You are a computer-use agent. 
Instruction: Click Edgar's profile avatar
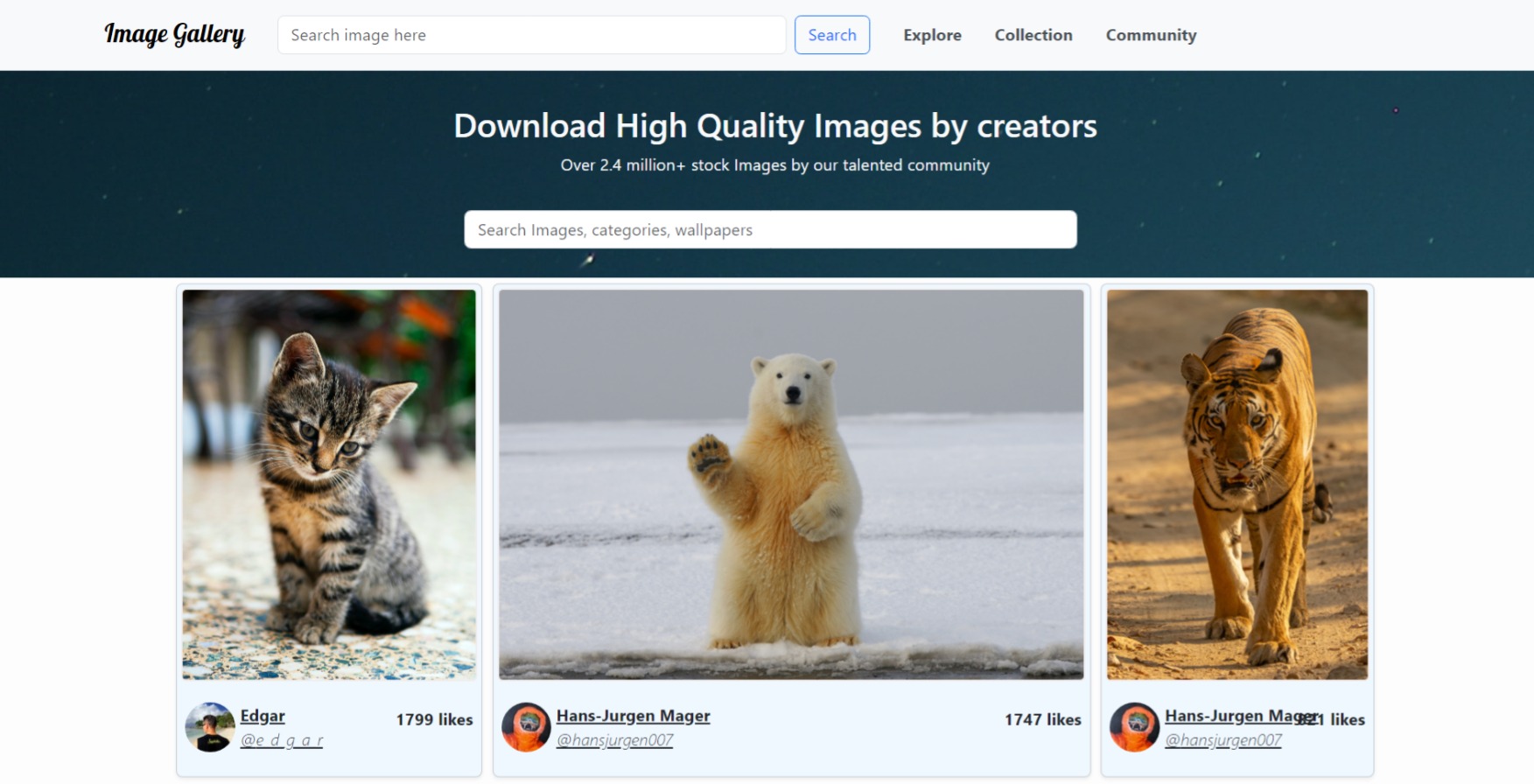(210, 727)
